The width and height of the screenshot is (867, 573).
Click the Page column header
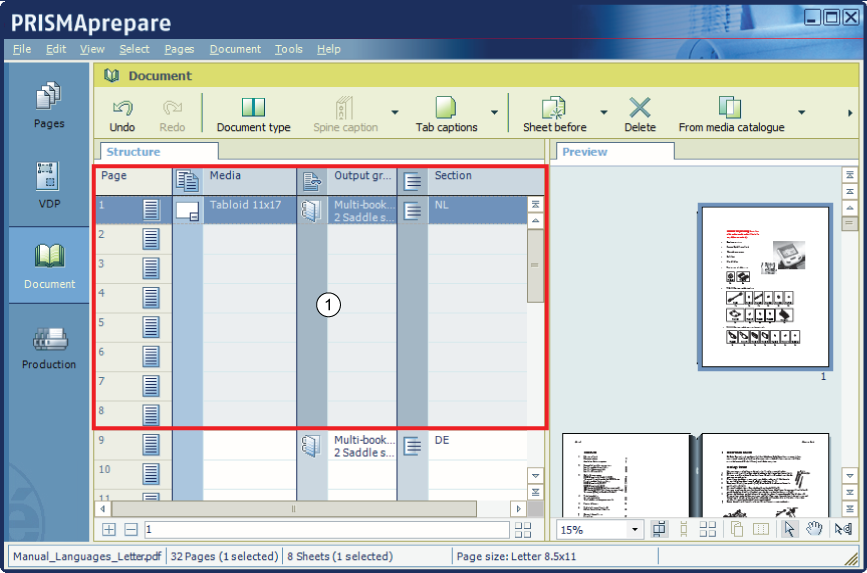(x=133, y=181)
